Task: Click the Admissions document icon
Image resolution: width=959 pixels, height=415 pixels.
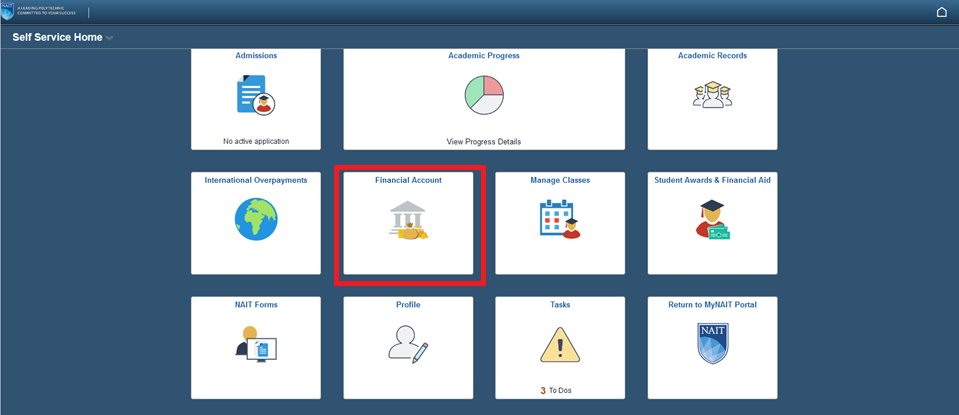Action: click(x=255, y=94)
